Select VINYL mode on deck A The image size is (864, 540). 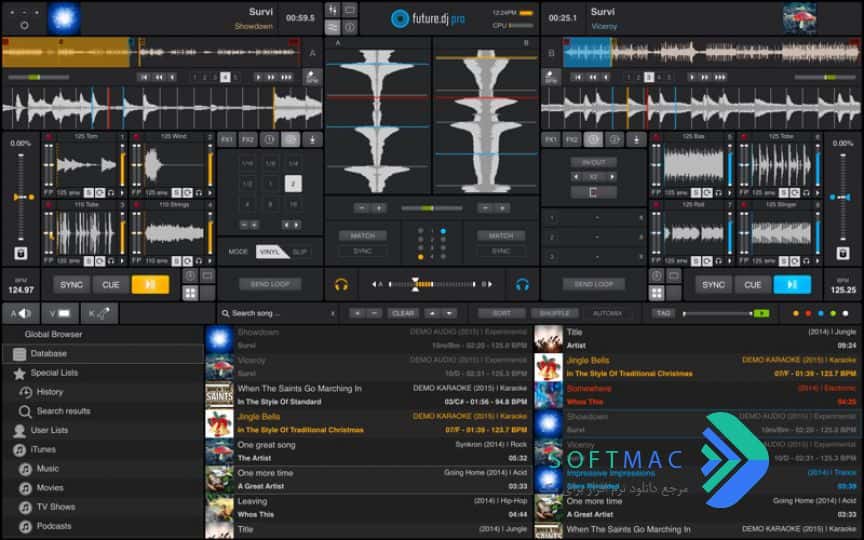[270, 252]
